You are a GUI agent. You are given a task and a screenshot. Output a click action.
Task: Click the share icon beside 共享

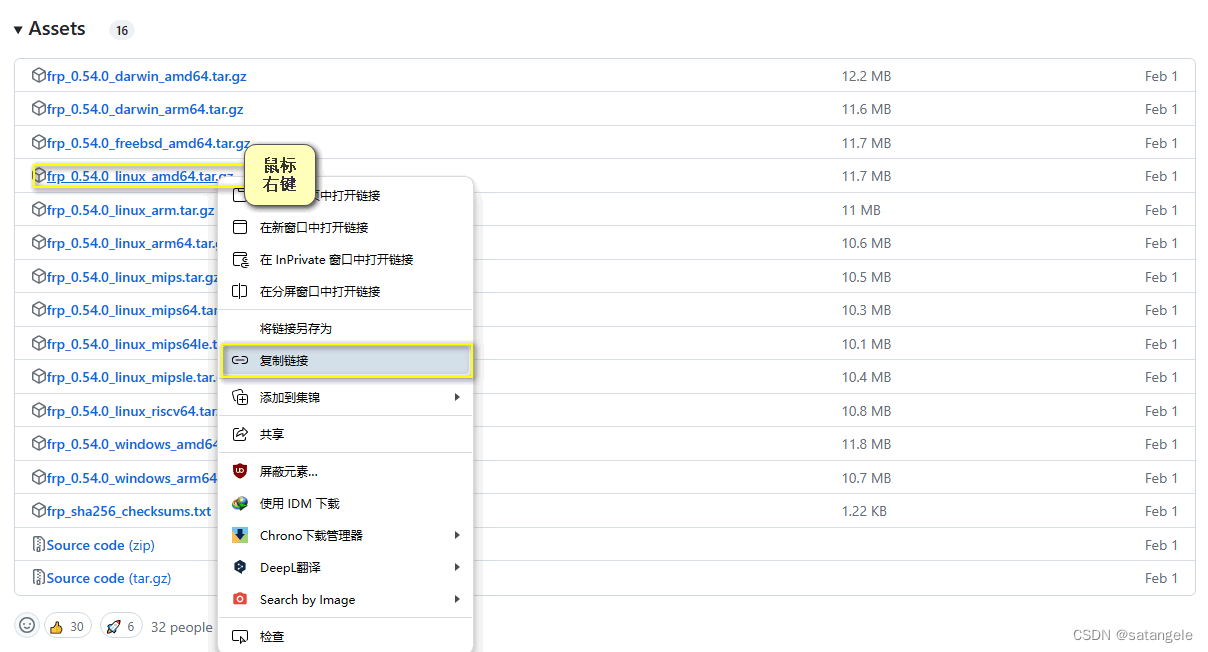240,434
